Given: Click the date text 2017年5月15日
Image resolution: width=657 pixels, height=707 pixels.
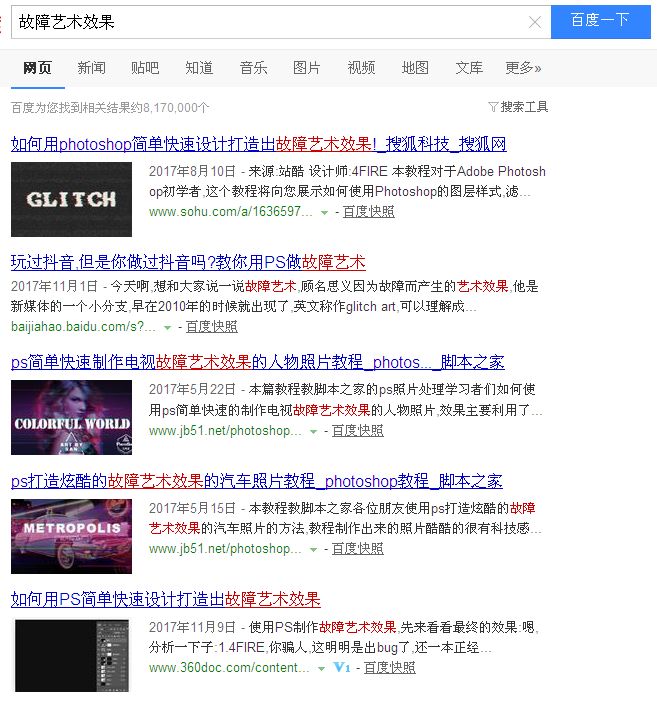Looking at the screenshot, I should click(x=193, y=508).
